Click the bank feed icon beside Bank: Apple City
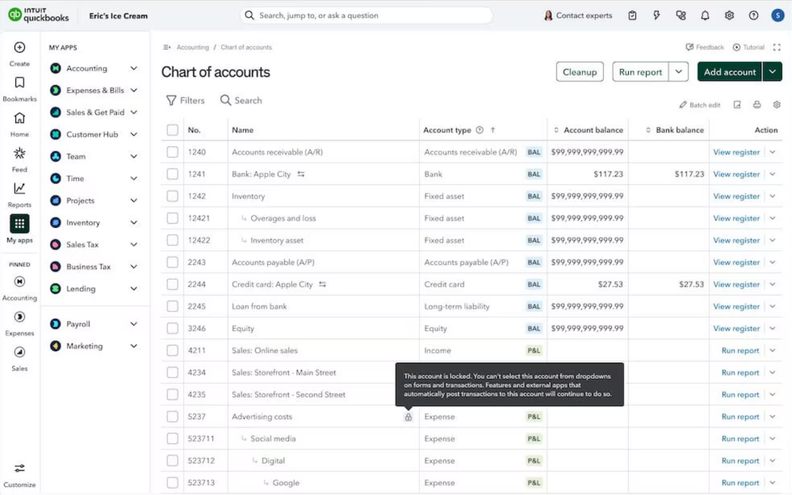792x495 pixels. pos(301,174)
